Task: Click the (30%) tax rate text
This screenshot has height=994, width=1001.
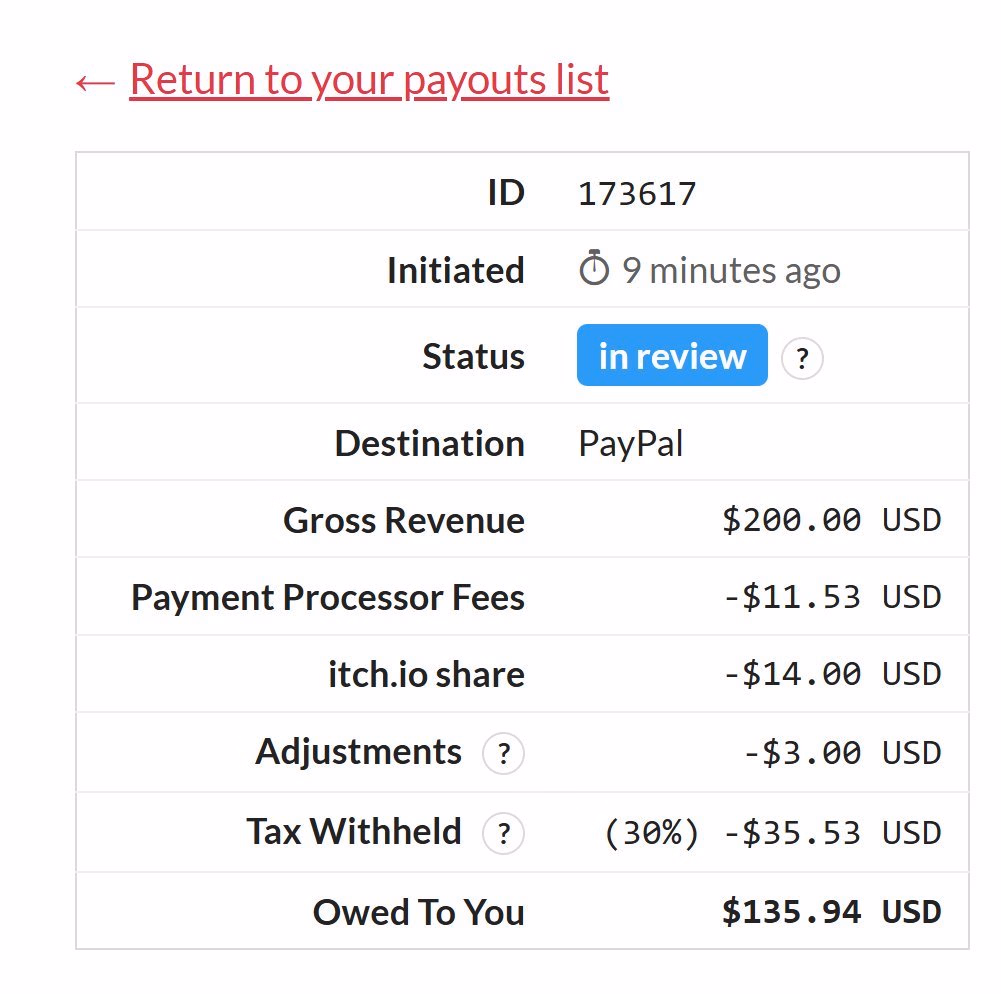Action: pos(652,833)
